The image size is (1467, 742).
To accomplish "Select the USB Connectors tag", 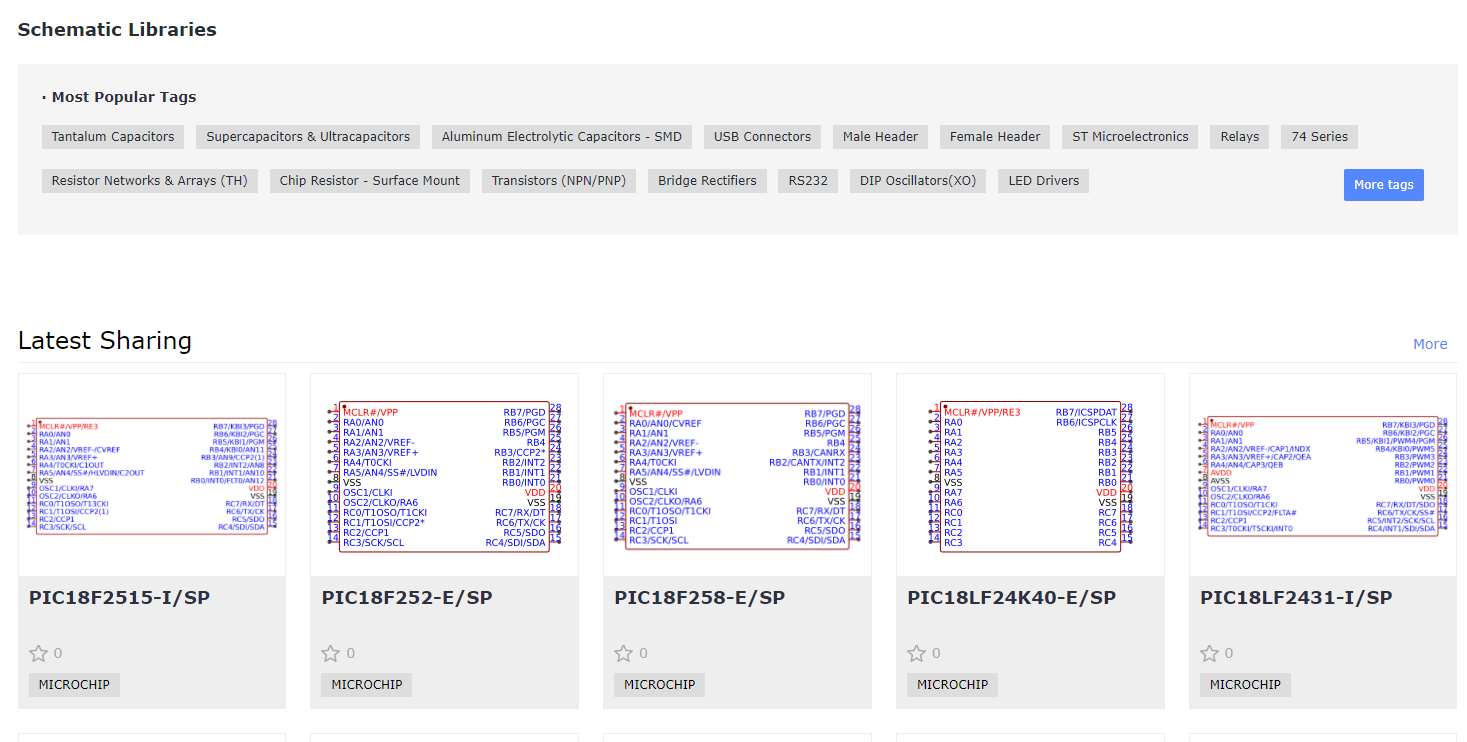I will [762, 137].
